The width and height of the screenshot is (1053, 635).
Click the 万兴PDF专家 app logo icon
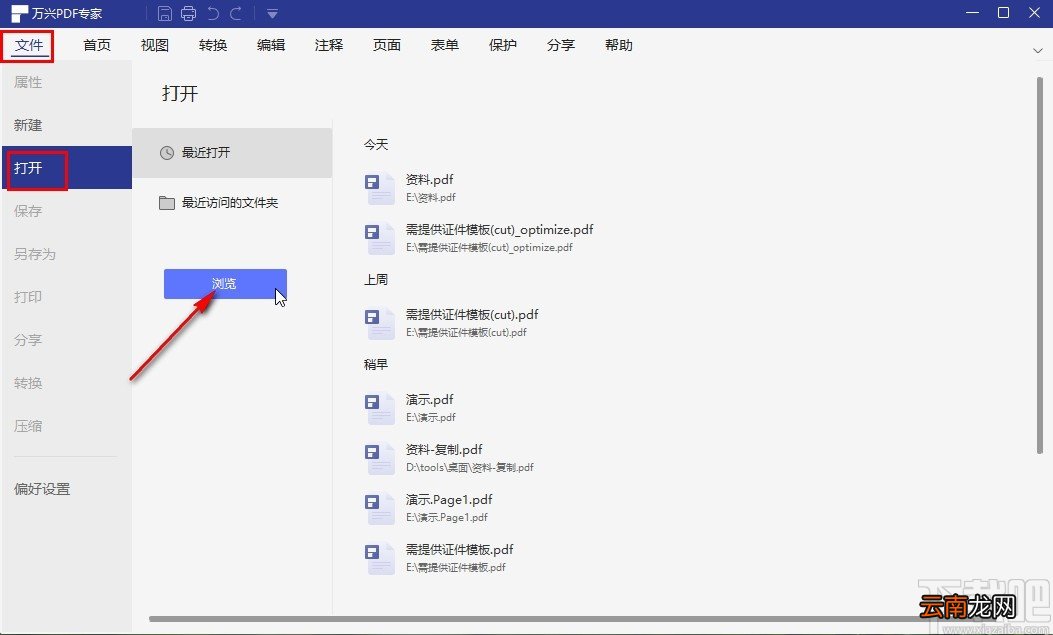point(19,13)
